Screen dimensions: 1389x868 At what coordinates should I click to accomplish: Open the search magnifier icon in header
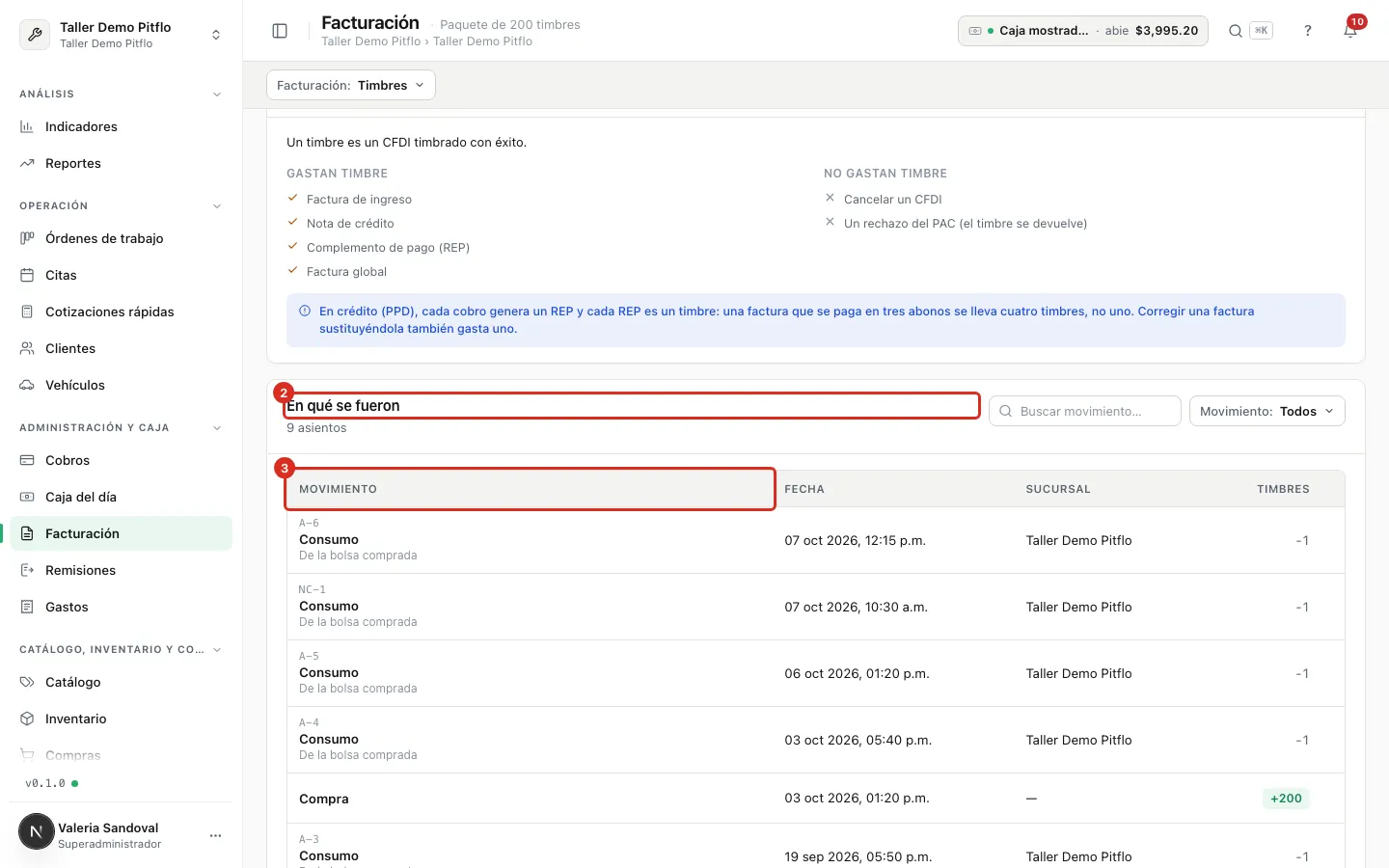click(x=1235, y=31)
